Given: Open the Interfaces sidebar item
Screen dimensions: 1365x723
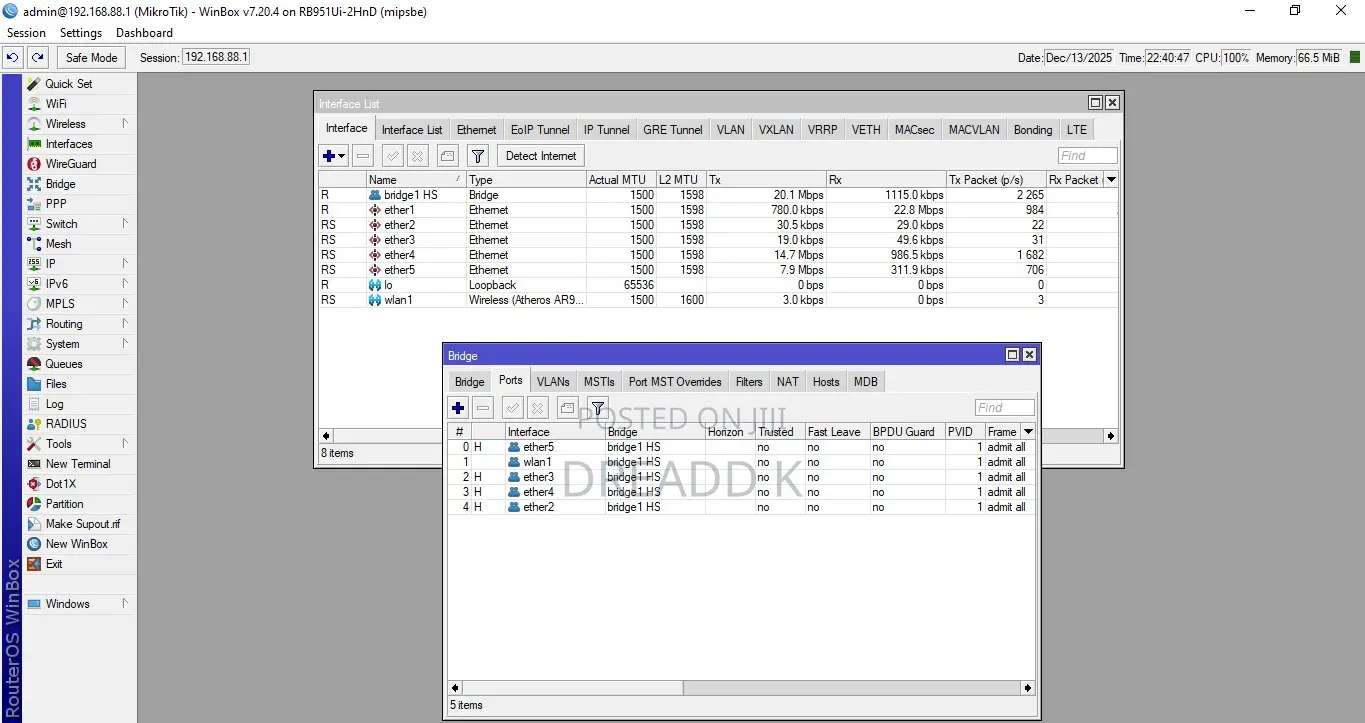Looking at the screenshot, I should (68, 144).
